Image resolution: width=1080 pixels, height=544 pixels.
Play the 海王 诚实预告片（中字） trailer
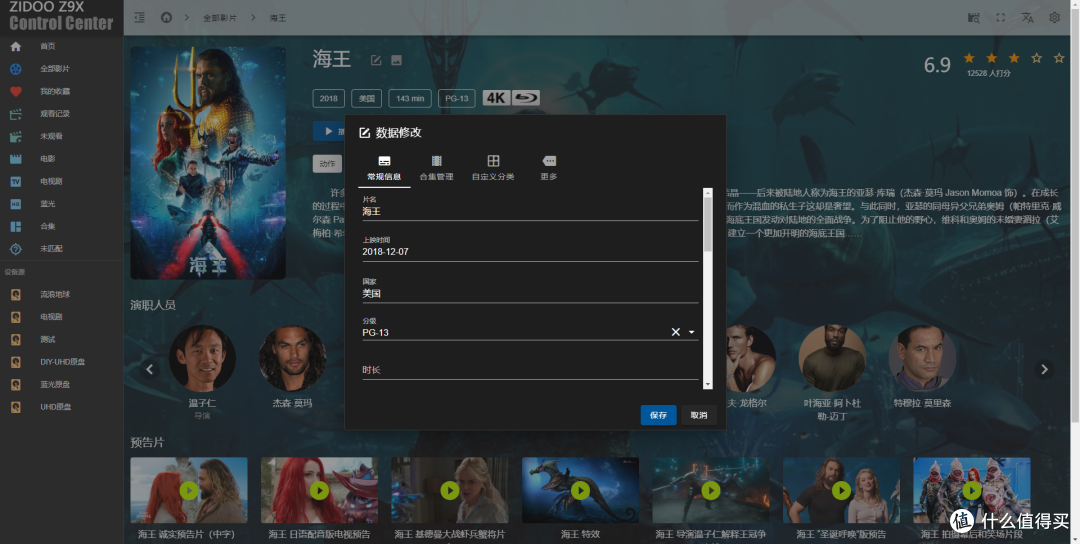coord(189,490)
